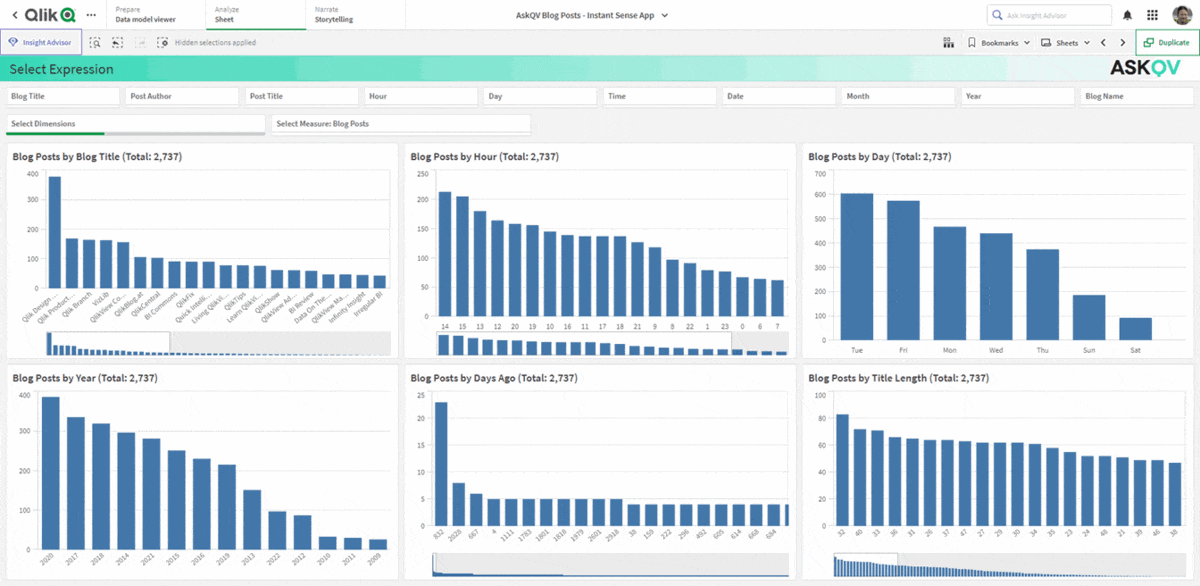Select the 2017 bar in Blog Posts by Year
This screenshot has width=1200, height=586.
(x=76, y=484)
